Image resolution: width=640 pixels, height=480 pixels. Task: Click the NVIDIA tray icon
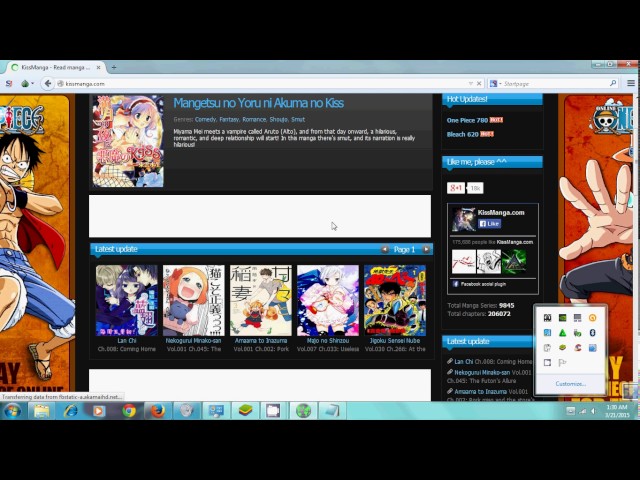pos(562,318)
